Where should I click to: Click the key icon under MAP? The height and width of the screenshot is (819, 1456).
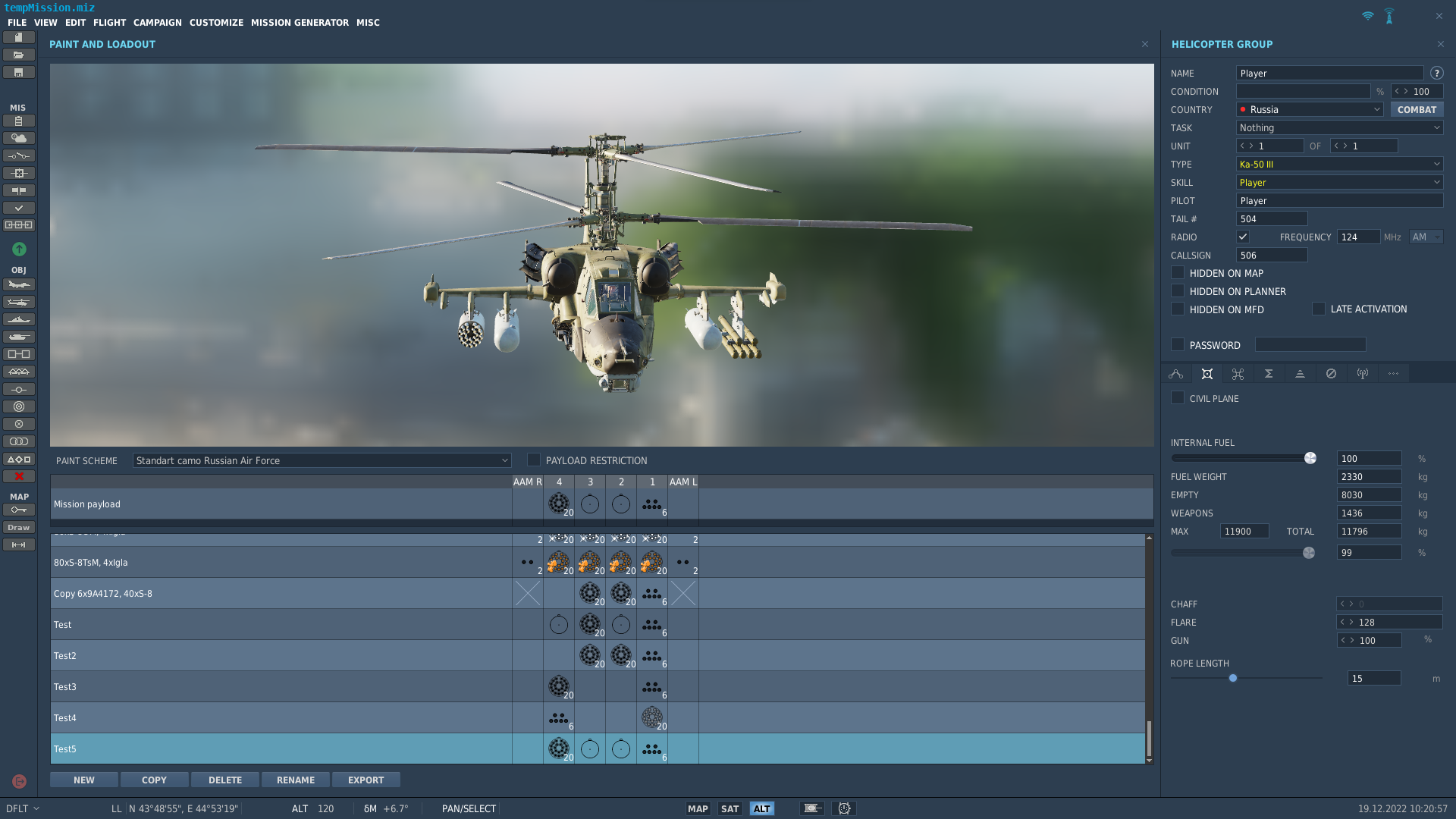(x=19, y=510)
